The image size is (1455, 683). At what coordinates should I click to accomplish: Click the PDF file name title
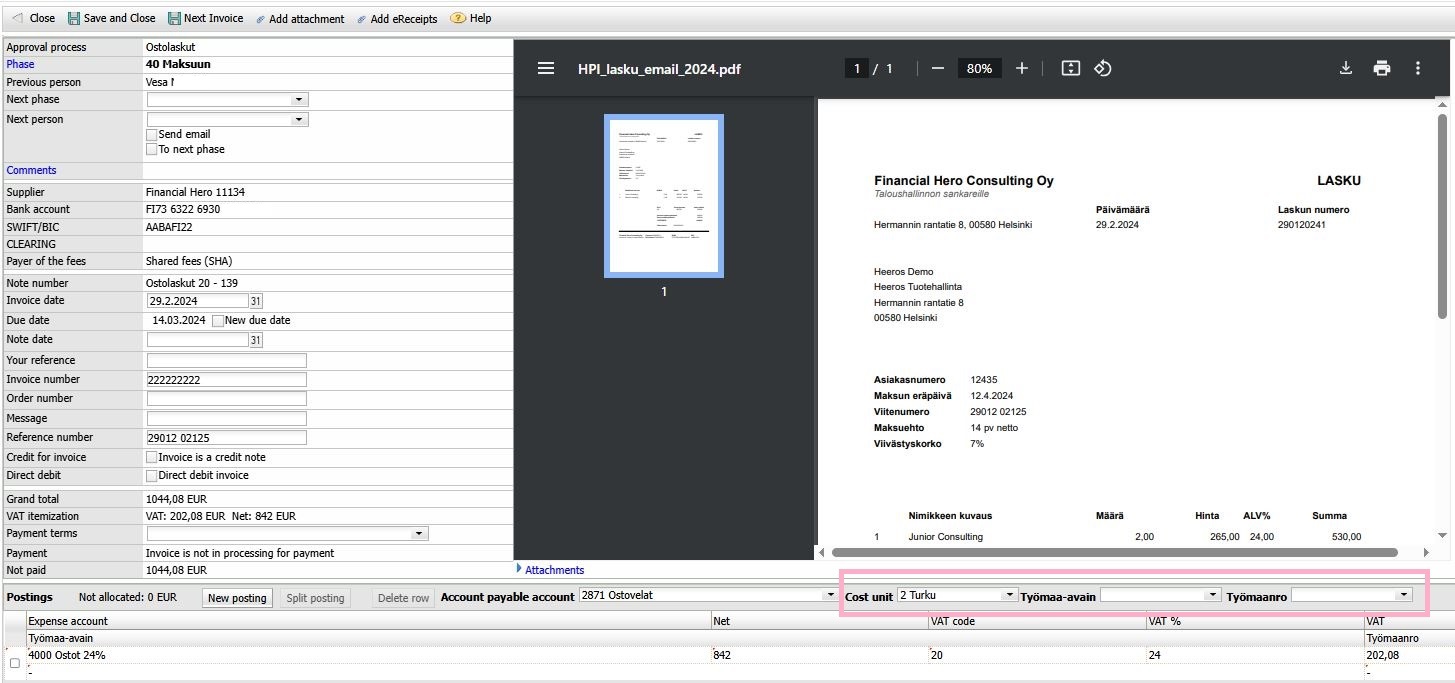pyautogui.click(x=659, y=69)
